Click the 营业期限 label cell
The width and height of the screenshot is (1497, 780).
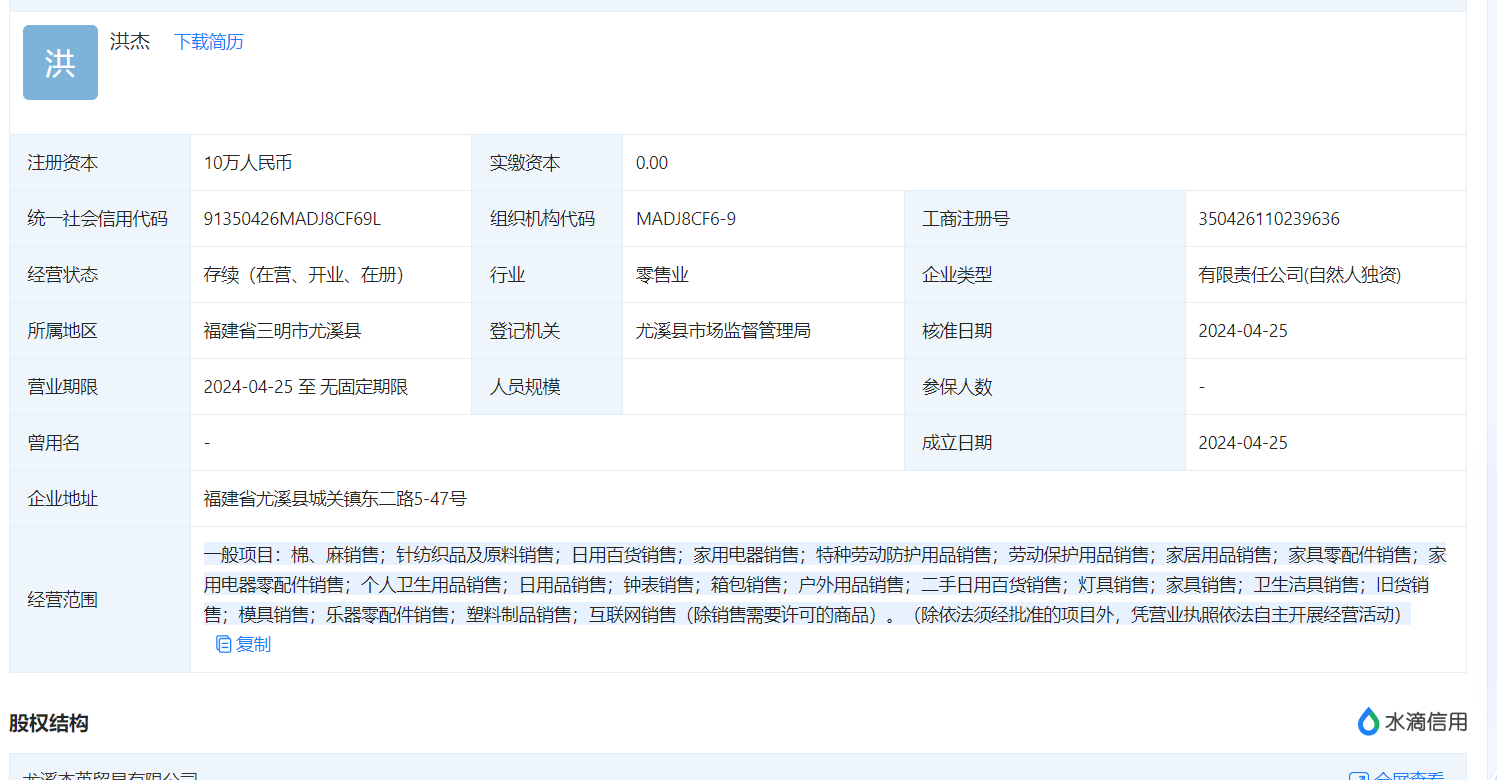[100, 387]
